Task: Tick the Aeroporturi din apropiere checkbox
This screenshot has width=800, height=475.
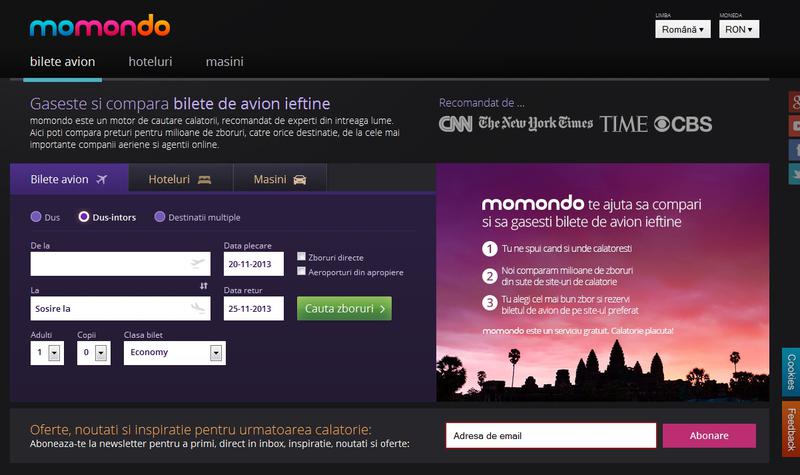Action: click(302, 271)
